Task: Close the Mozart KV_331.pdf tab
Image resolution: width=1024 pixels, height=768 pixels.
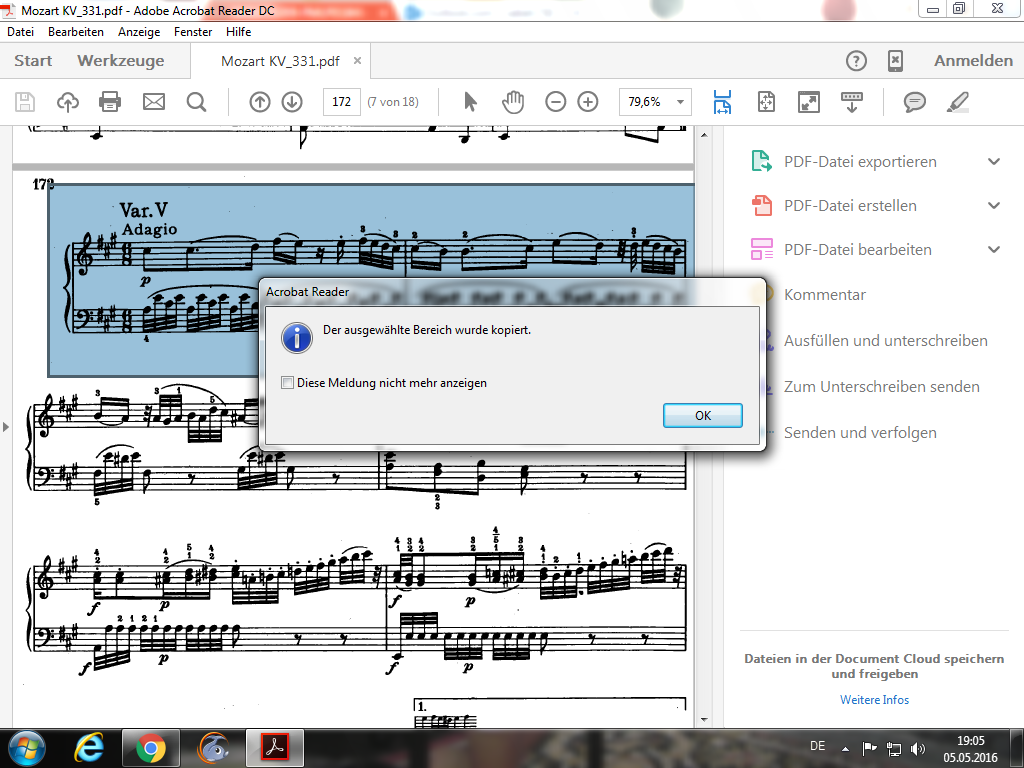Action: point(357,61)
